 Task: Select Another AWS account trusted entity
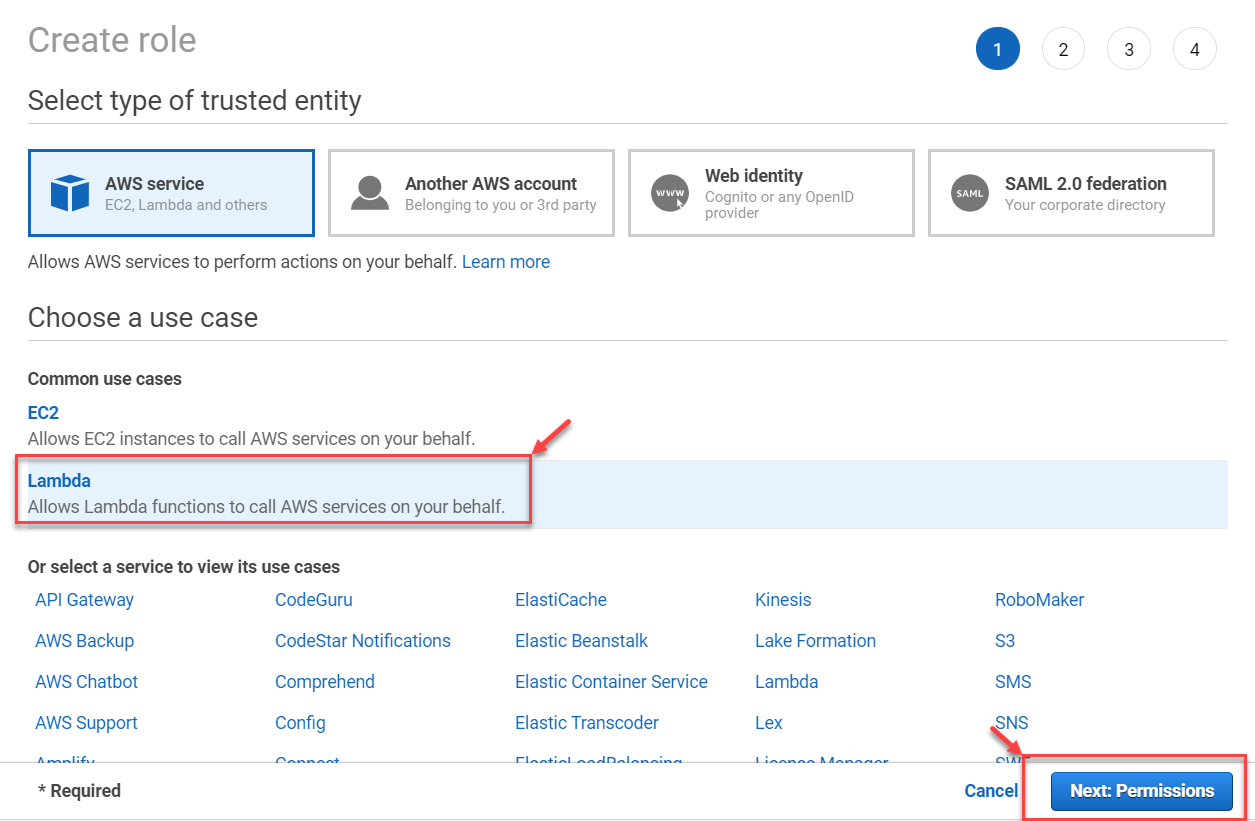tap(471, 193)
